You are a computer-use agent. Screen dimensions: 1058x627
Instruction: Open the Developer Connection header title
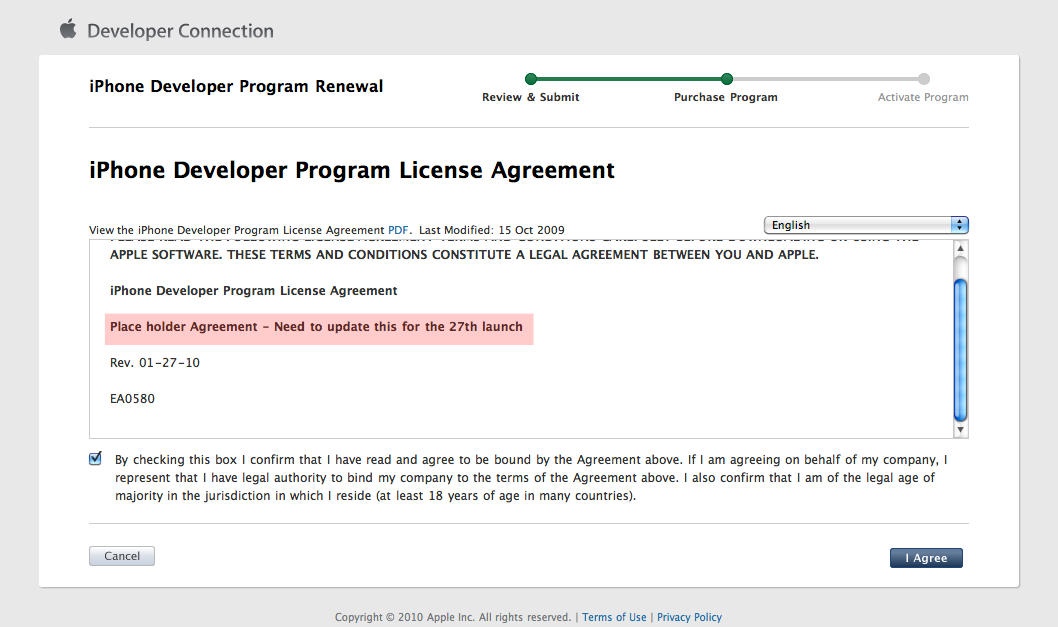[180, 31]
